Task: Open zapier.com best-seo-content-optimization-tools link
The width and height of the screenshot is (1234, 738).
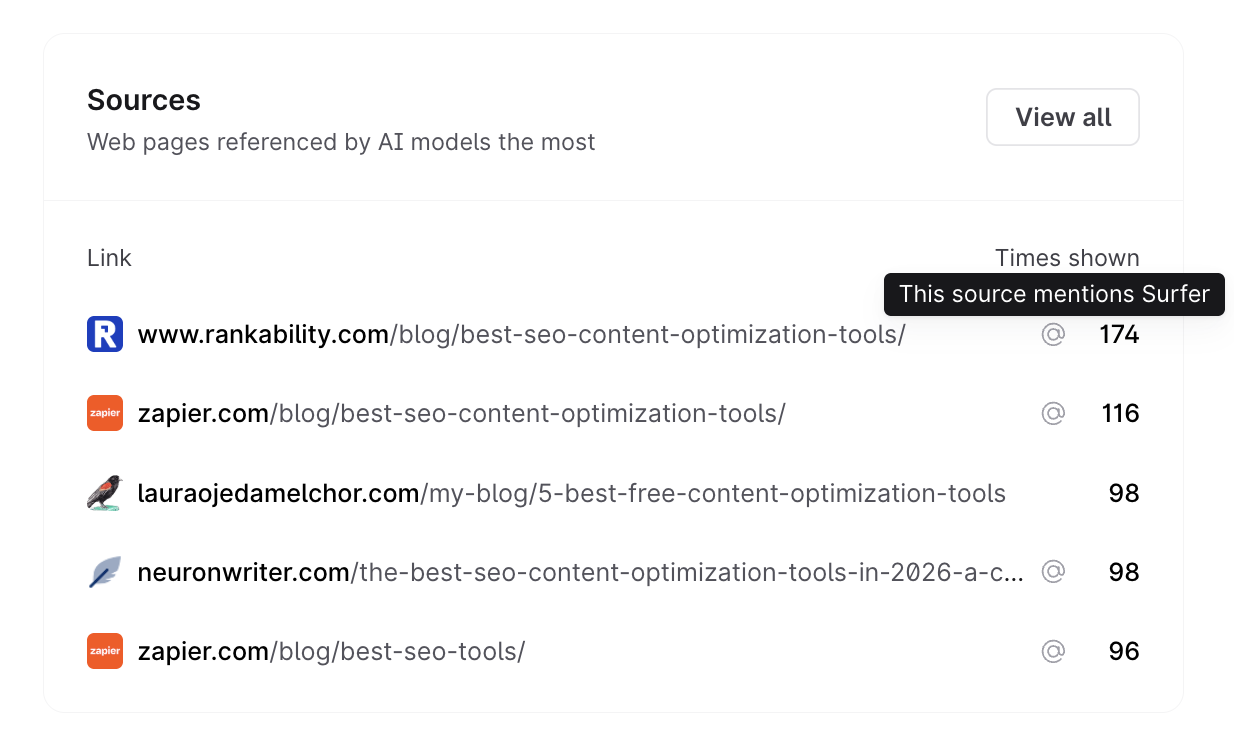Action: coord(461,413)
